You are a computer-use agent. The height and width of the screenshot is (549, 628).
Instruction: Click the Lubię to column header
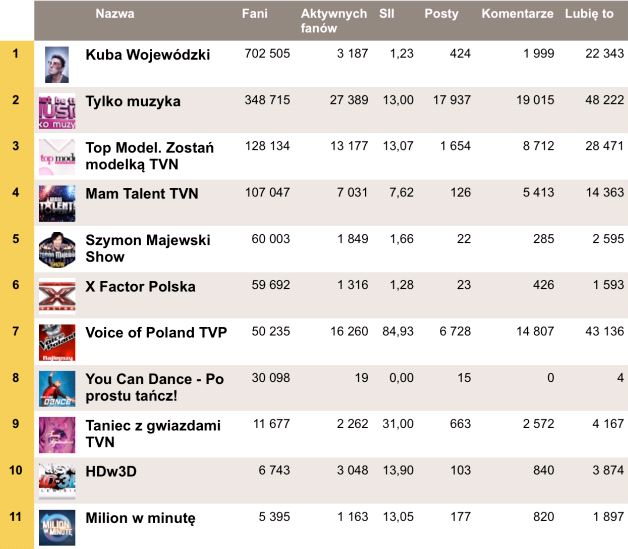click(589, 14)
